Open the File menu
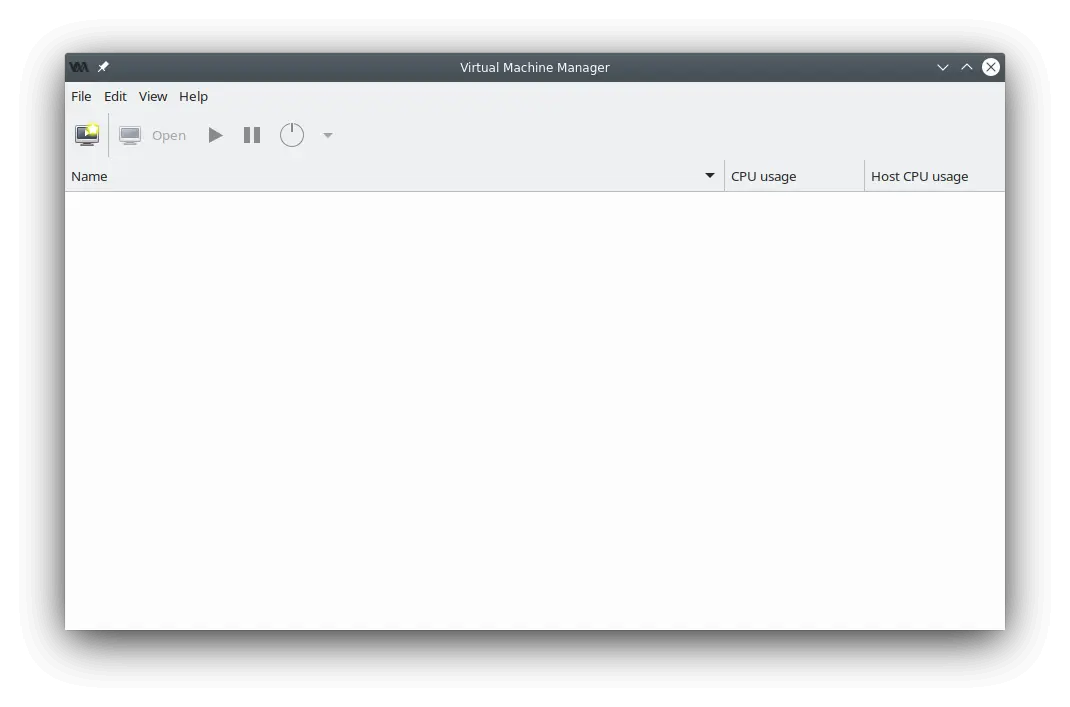Image resolution: width=1070 pixels, height=707 pixels. 81,96
